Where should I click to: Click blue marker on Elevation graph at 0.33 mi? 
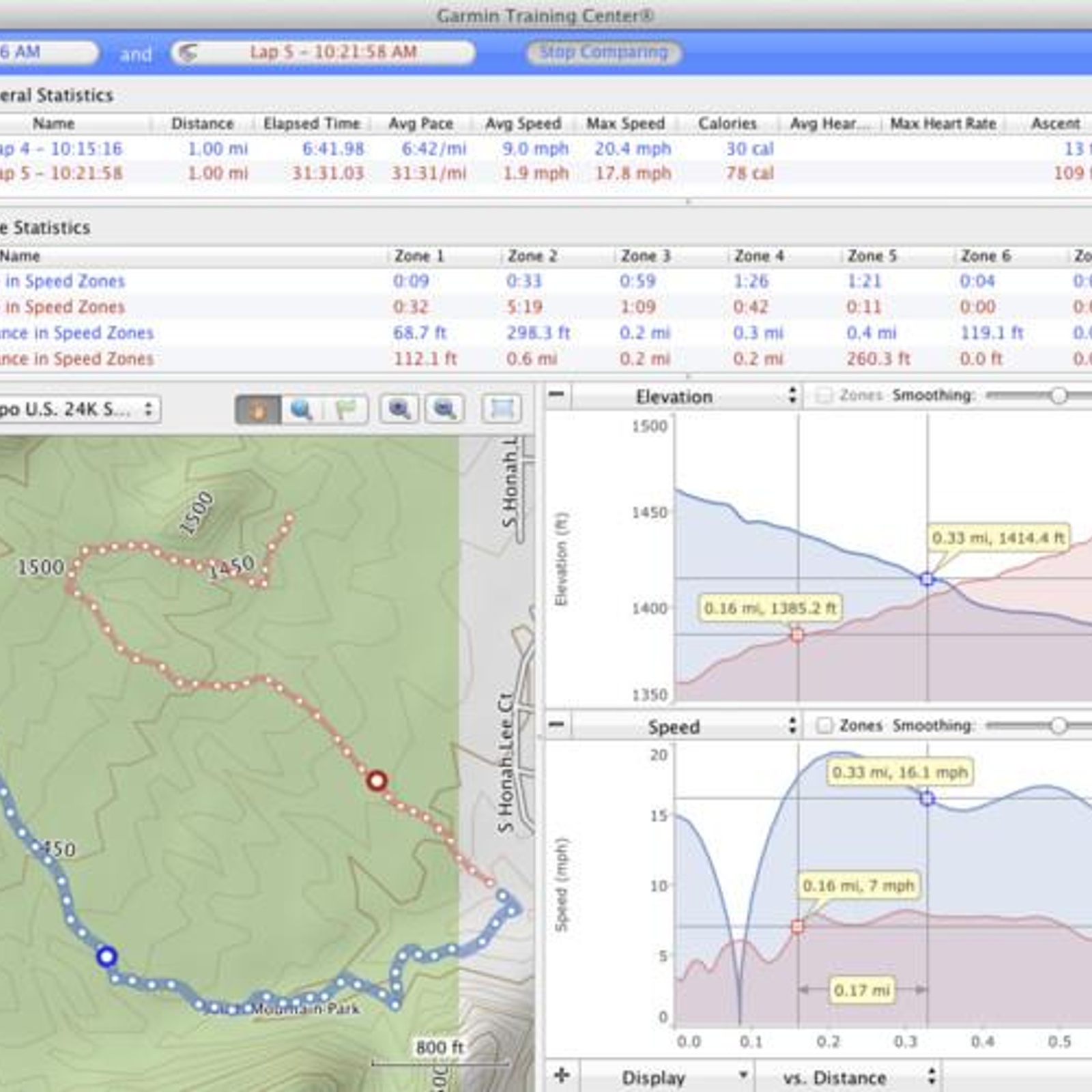927,579
